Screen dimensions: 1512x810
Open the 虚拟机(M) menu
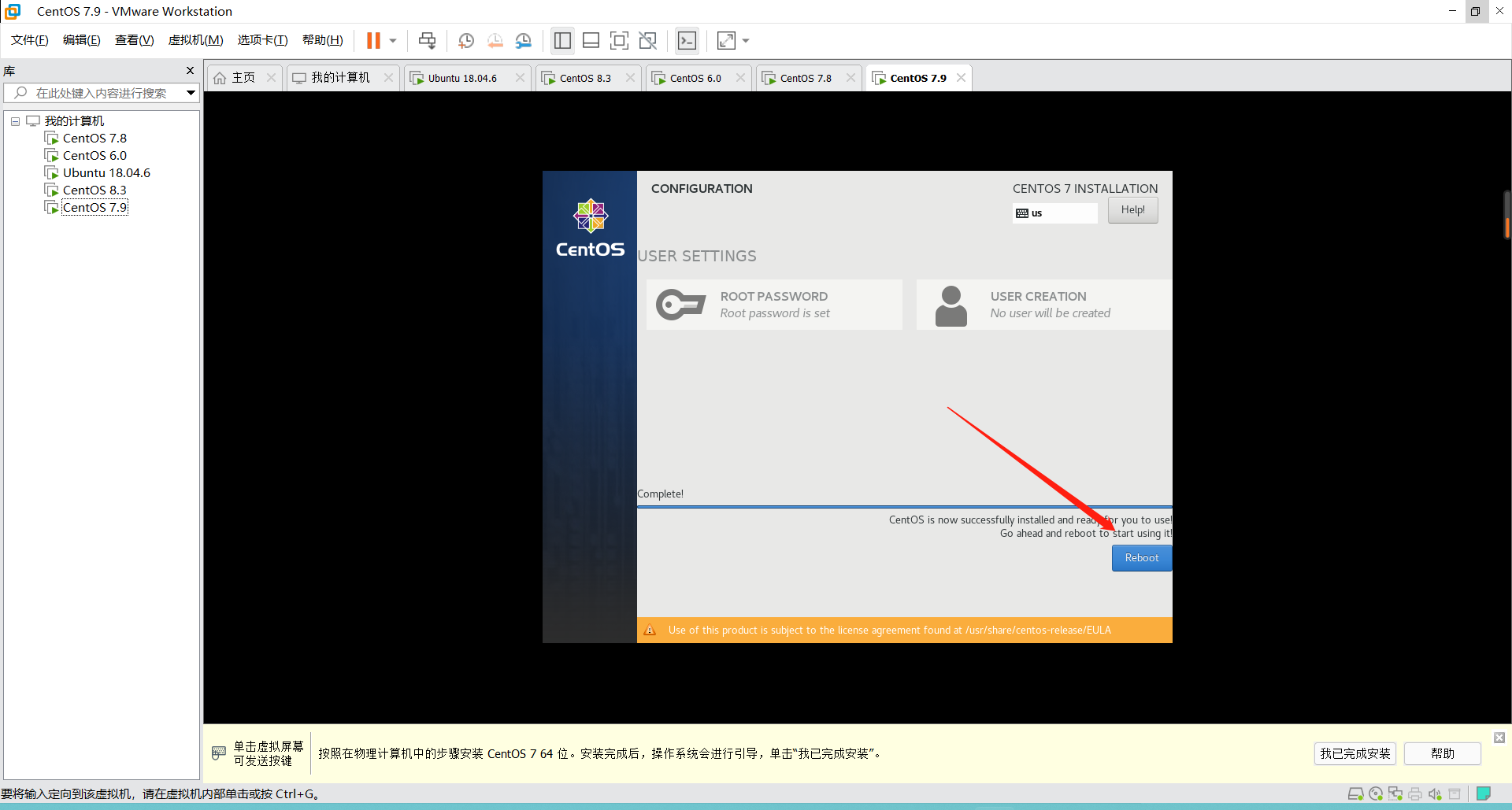point(196,40)
